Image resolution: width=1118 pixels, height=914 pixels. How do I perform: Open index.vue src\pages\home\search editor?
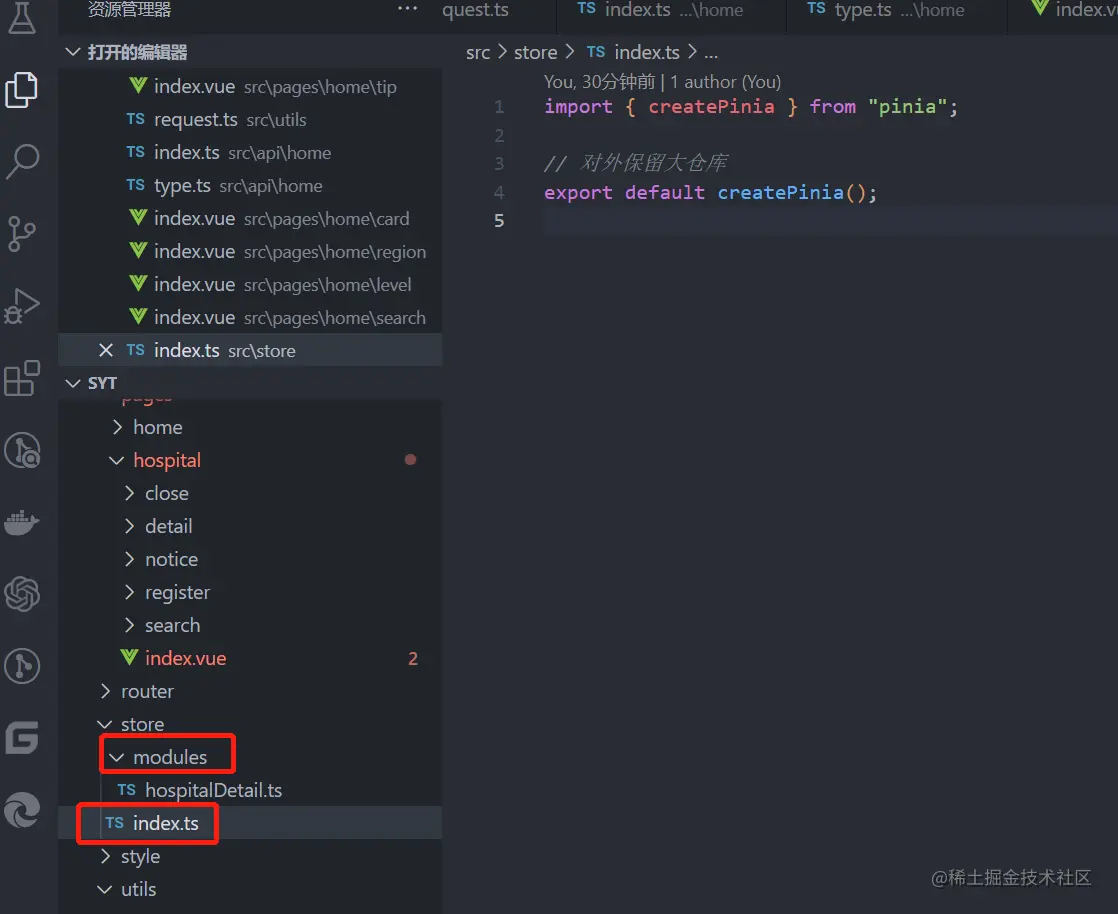[250, 317]
